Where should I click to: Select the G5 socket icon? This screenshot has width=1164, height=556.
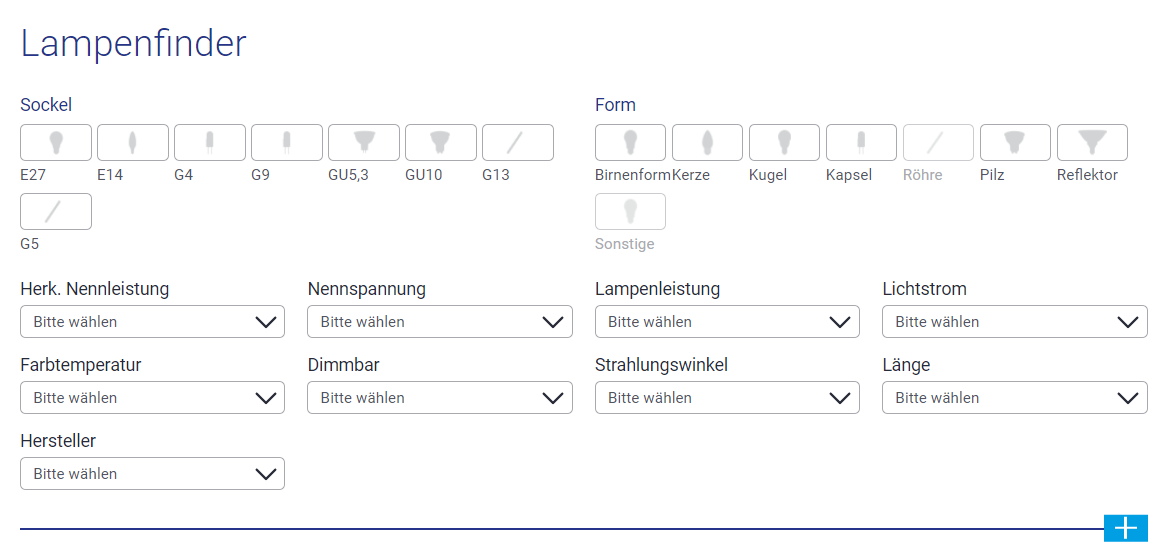(56, 212)
